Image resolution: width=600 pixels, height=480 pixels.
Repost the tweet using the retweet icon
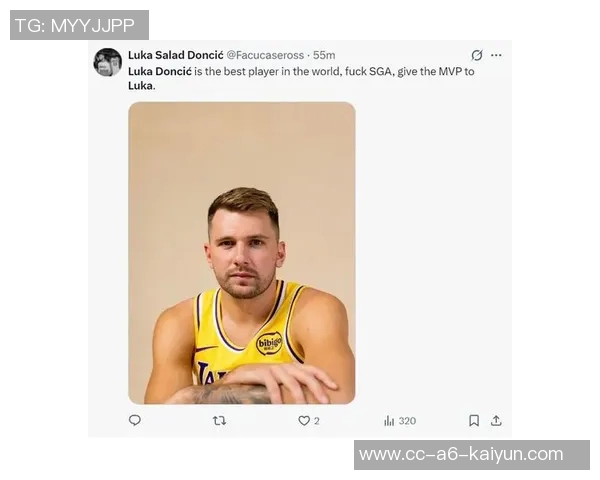[x=220, y=421]
